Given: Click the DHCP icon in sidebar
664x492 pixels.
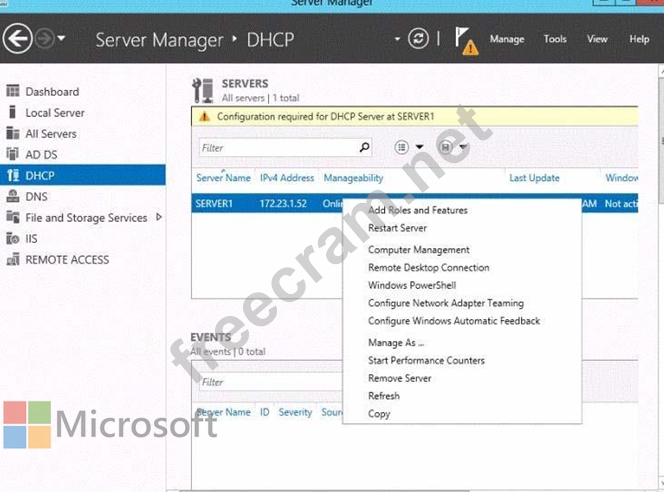Looking at the screenshot, I should pos(13,175).
